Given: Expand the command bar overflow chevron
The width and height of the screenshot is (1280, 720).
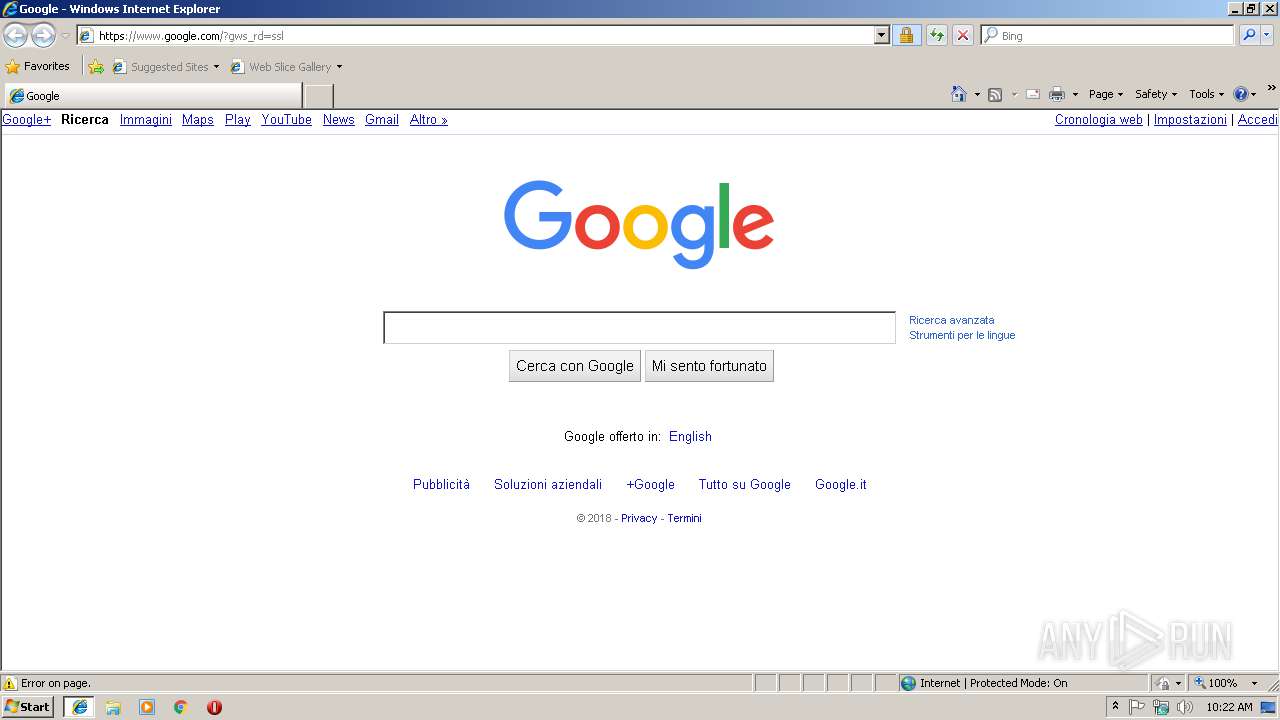Looking at the screenshot, I should (x=1271, y=88).
